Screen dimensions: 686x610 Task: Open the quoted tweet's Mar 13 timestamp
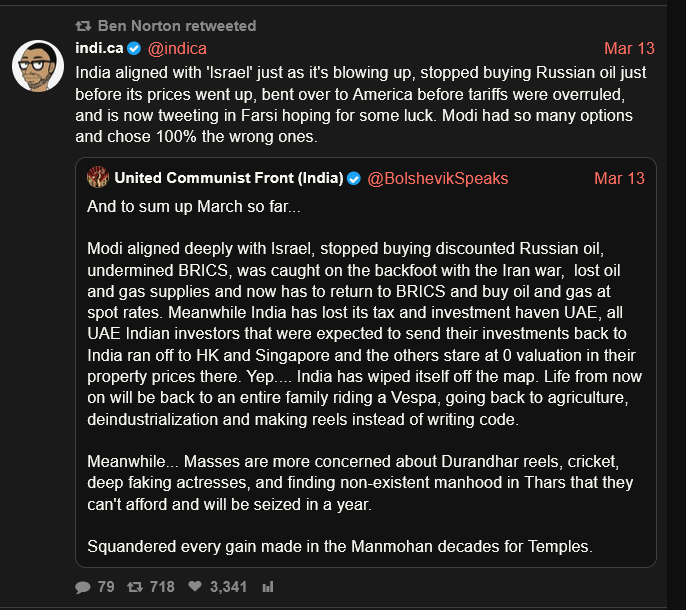pyautogui.click(x=620, y=178)
